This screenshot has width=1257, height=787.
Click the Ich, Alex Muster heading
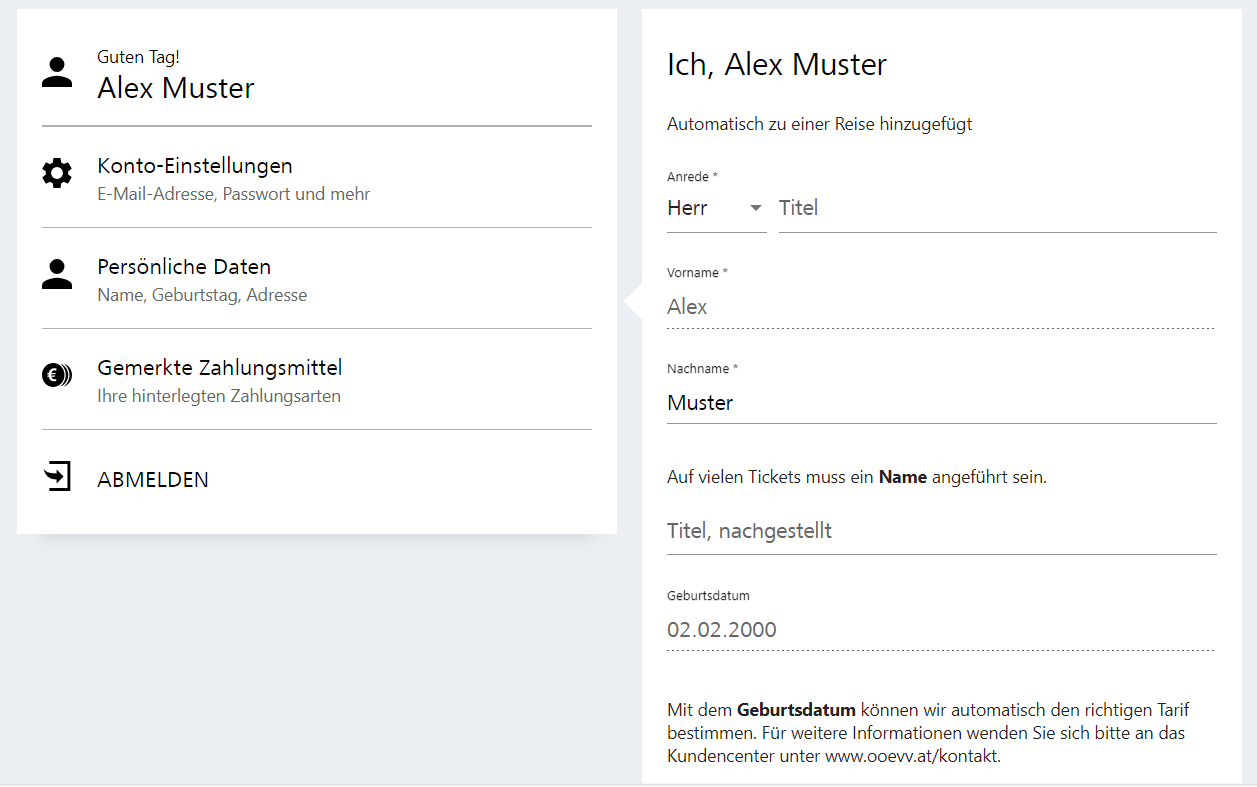[776, 65]
